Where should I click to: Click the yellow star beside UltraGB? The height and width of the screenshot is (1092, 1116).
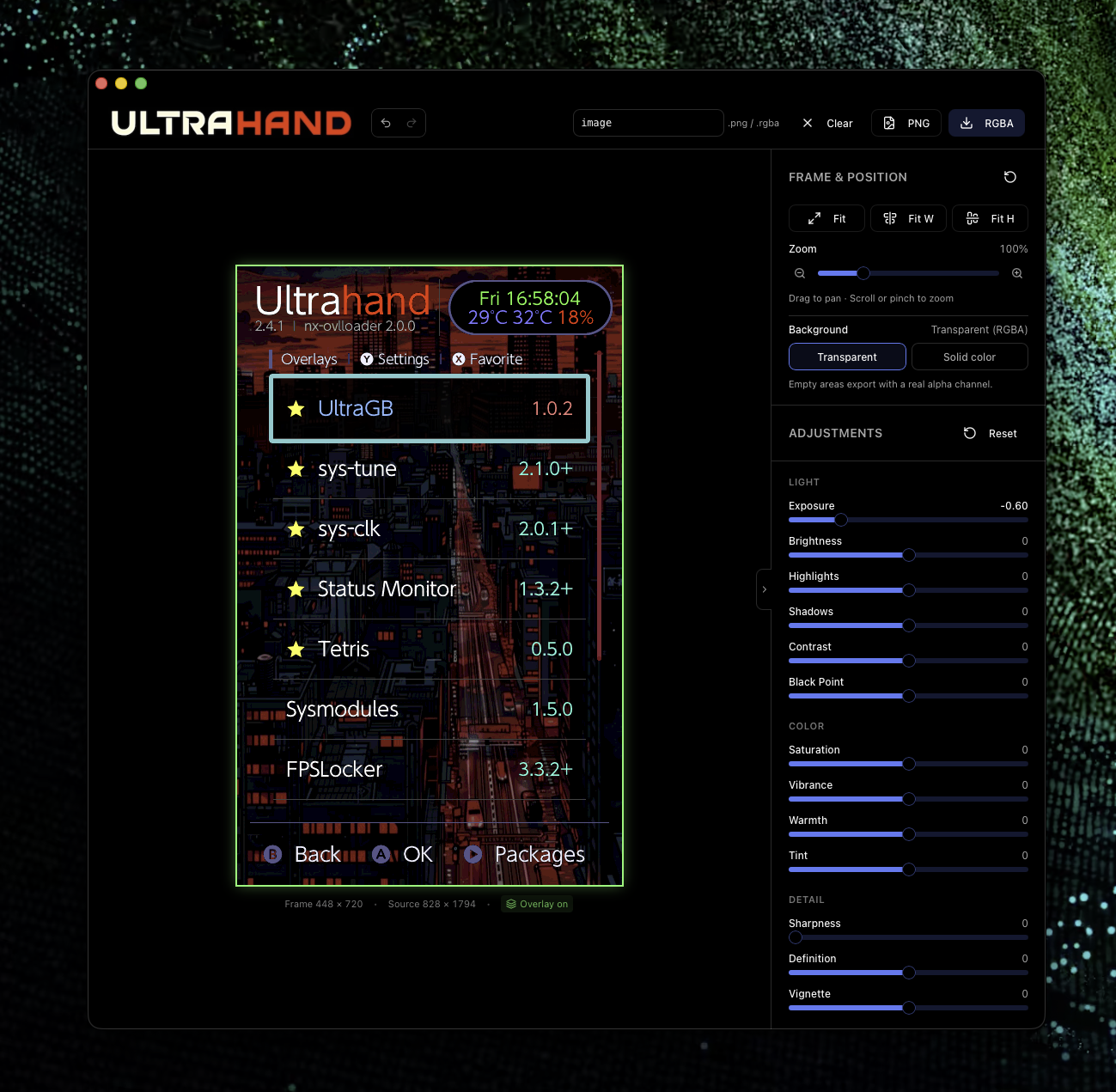point(296,409)
